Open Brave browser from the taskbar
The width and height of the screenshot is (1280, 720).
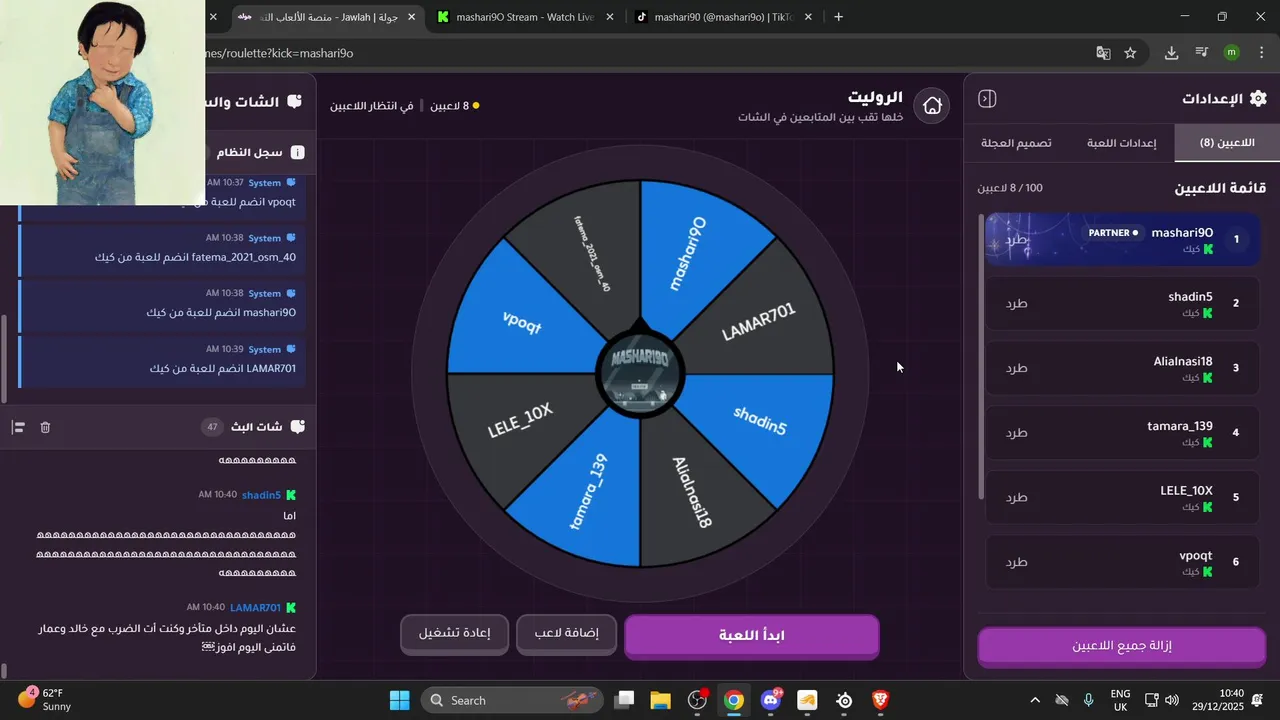(x=881, y=700)
